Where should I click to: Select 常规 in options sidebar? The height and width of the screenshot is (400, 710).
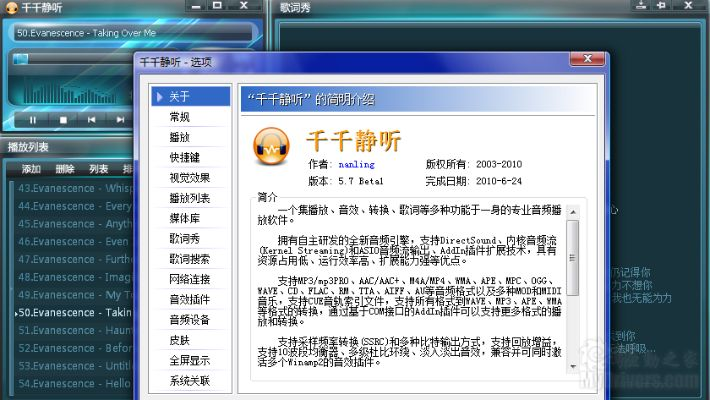180,117
